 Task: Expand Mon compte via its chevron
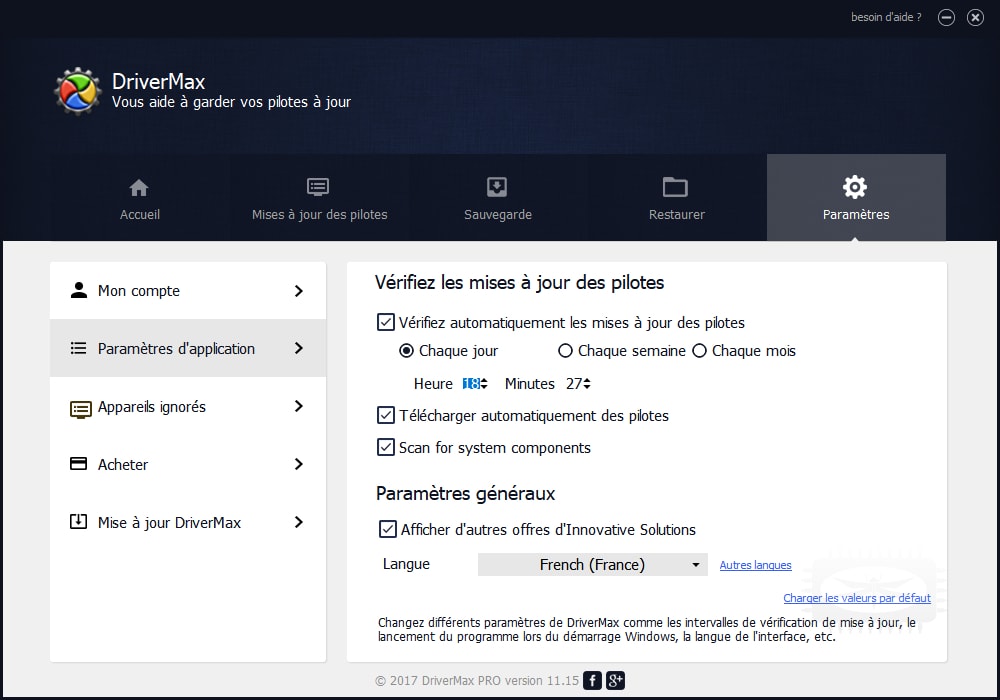(x=298, y=291)
